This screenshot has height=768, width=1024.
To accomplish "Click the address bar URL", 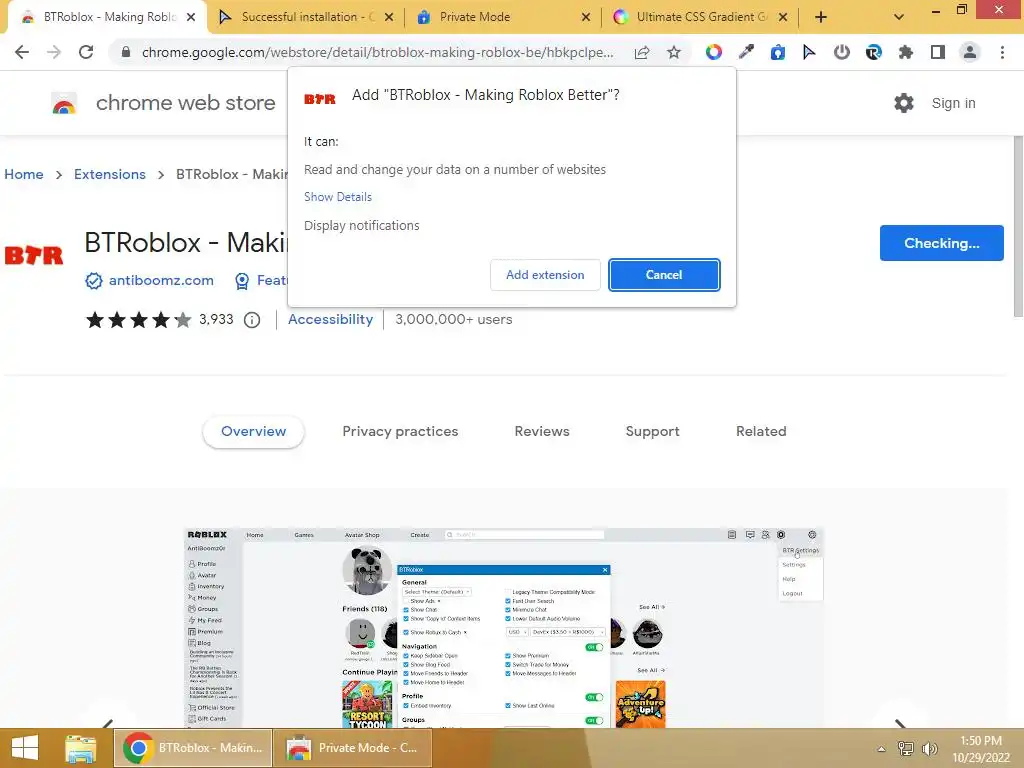I will pyautogui.click(x=377, y=52).
